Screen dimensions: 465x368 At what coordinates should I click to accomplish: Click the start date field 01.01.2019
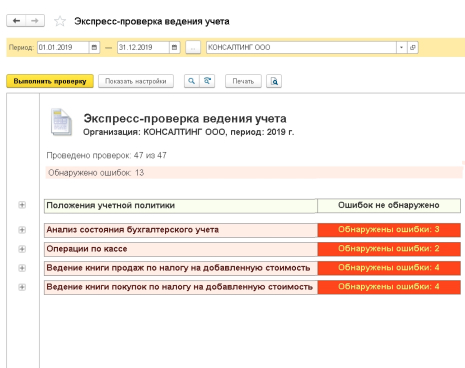63,47
